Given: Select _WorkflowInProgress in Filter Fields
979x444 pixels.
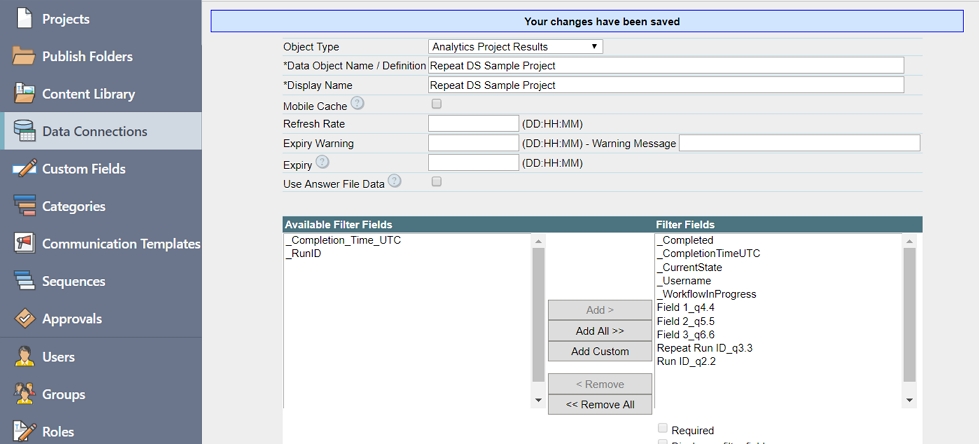Looking at the screenshot, I should point(706,294).
